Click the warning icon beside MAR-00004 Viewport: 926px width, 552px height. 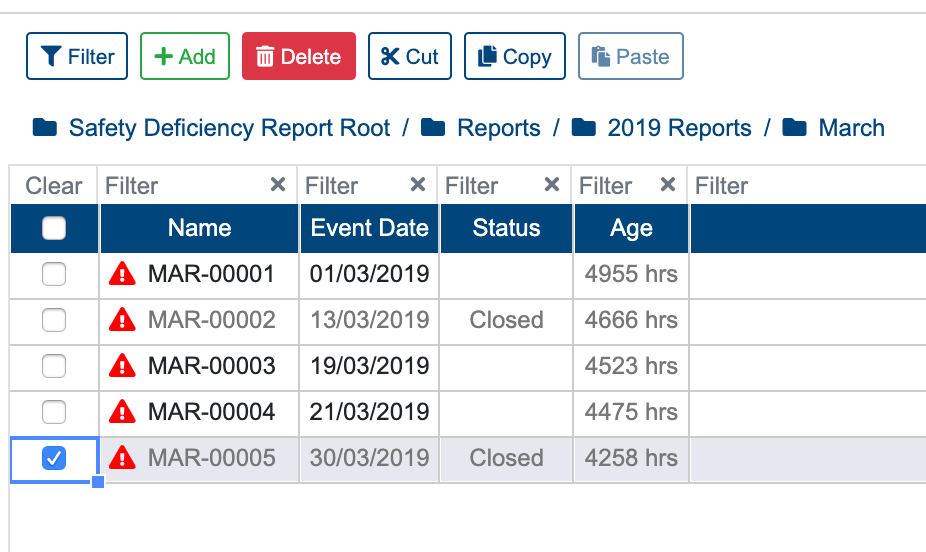(122, 412)
